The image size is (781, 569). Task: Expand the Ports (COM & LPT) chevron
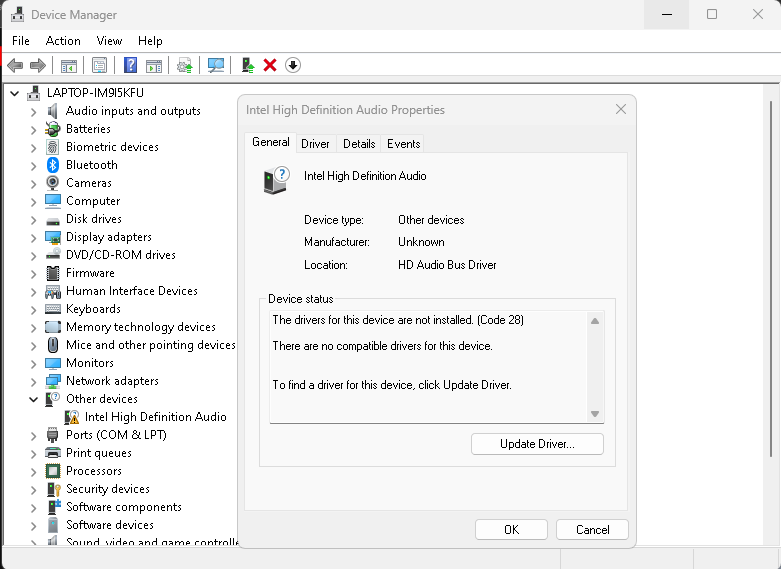(33, 435)
